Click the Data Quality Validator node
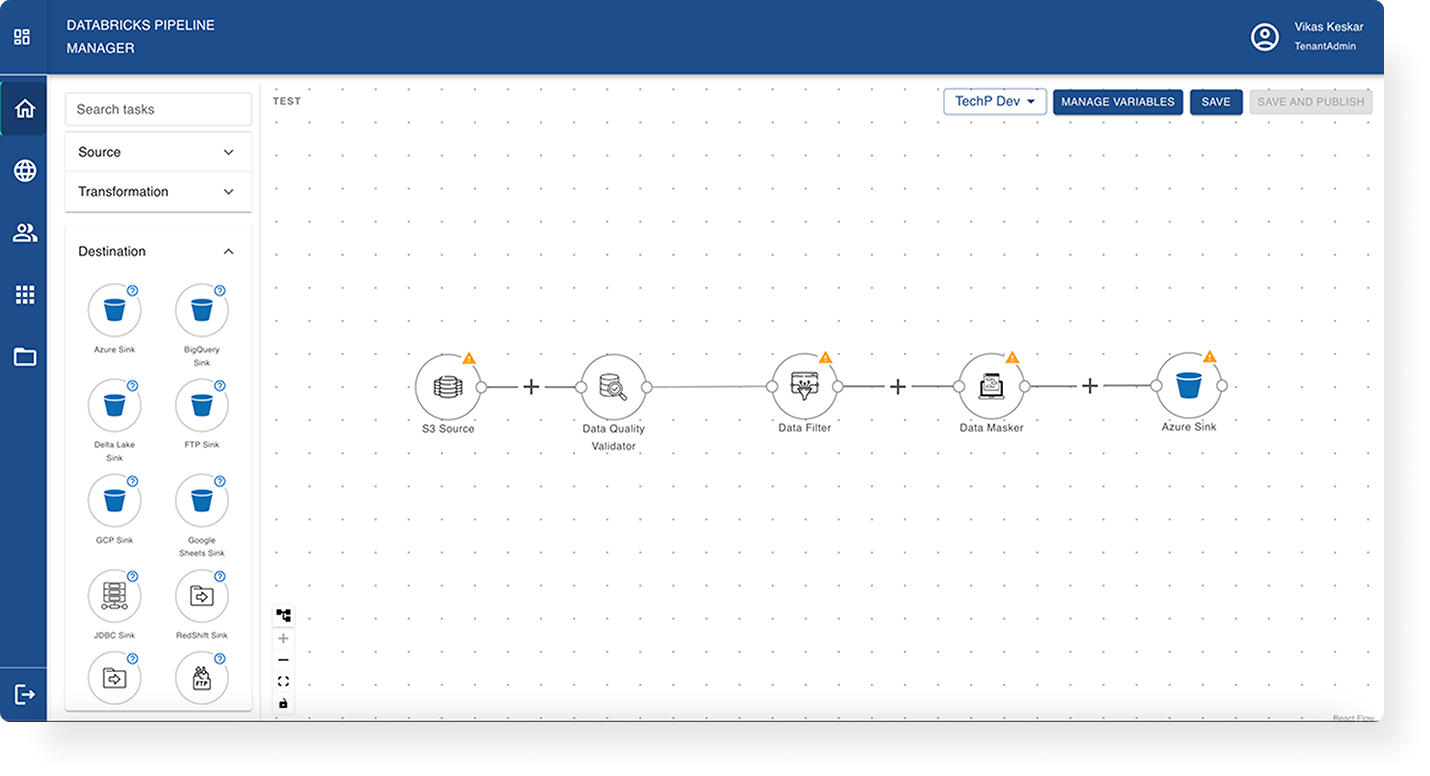Viewport: 1430px width, 776px height. (613, 386)
